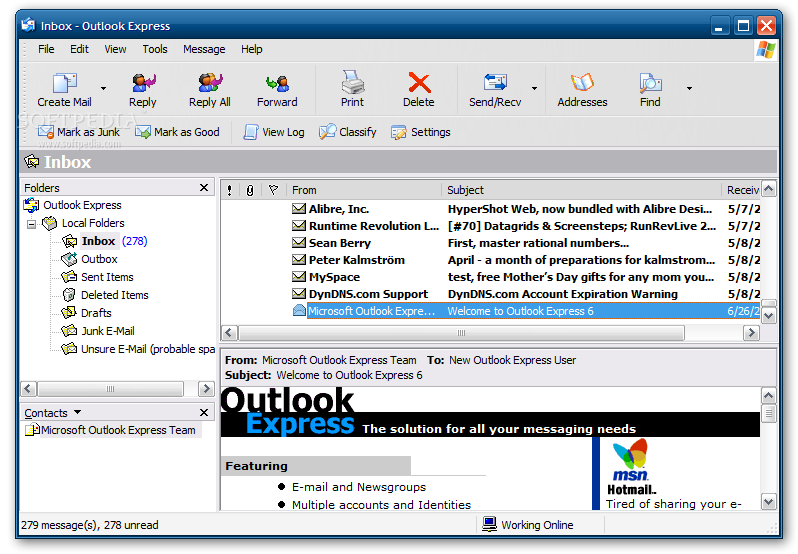Open the File menu
Viewport: 798px width, 554px height.
46,49
